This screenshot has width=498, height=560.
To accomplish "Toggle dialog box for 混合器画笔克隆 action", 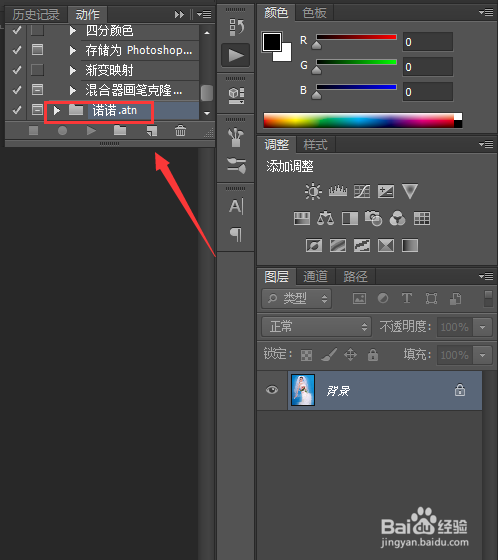I will (x=38, y=89).
